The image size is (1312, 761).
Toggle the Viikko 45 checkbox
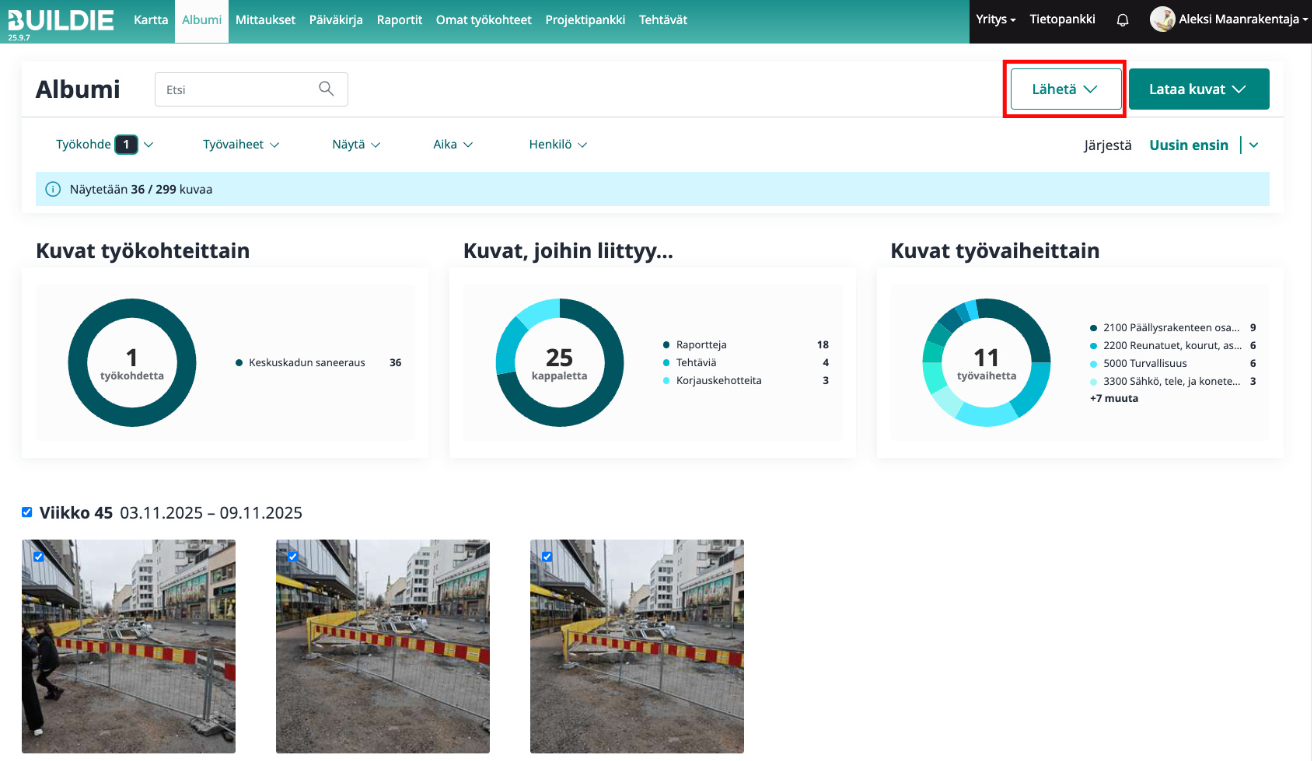pos(27,512)
